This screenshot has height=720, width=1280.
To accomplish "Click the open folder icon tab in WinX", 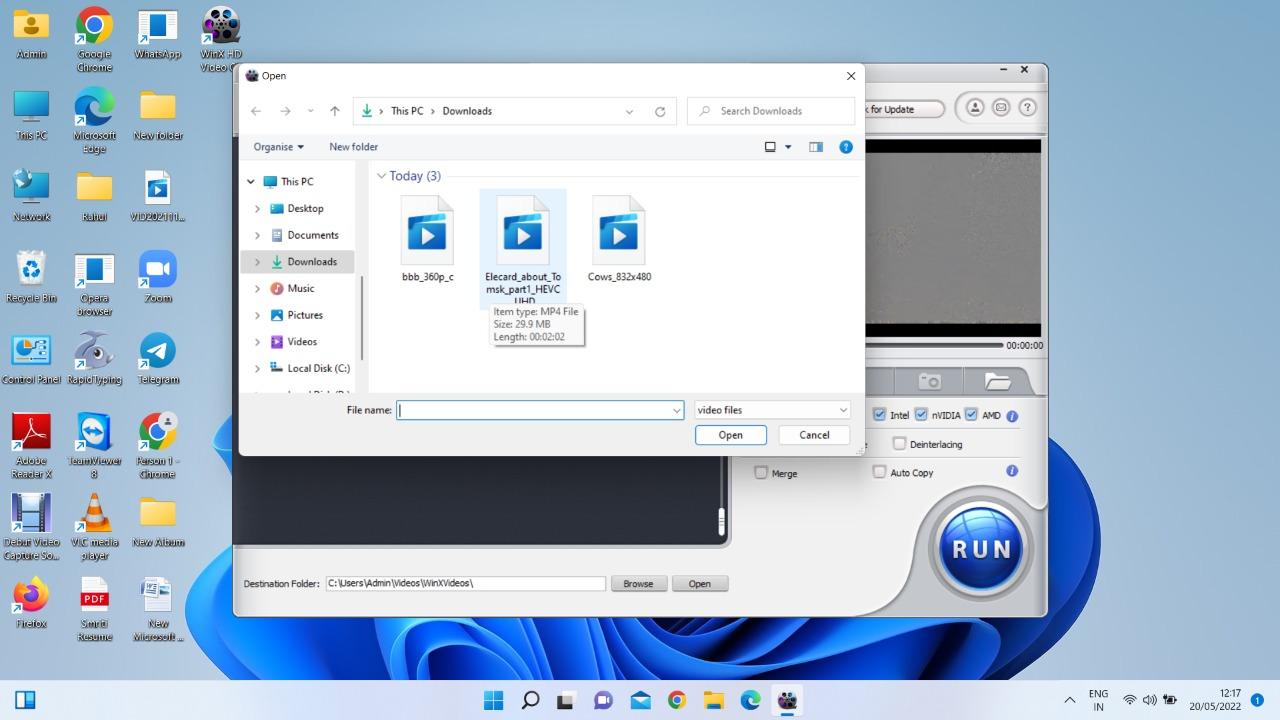I will tap(997, 381).
